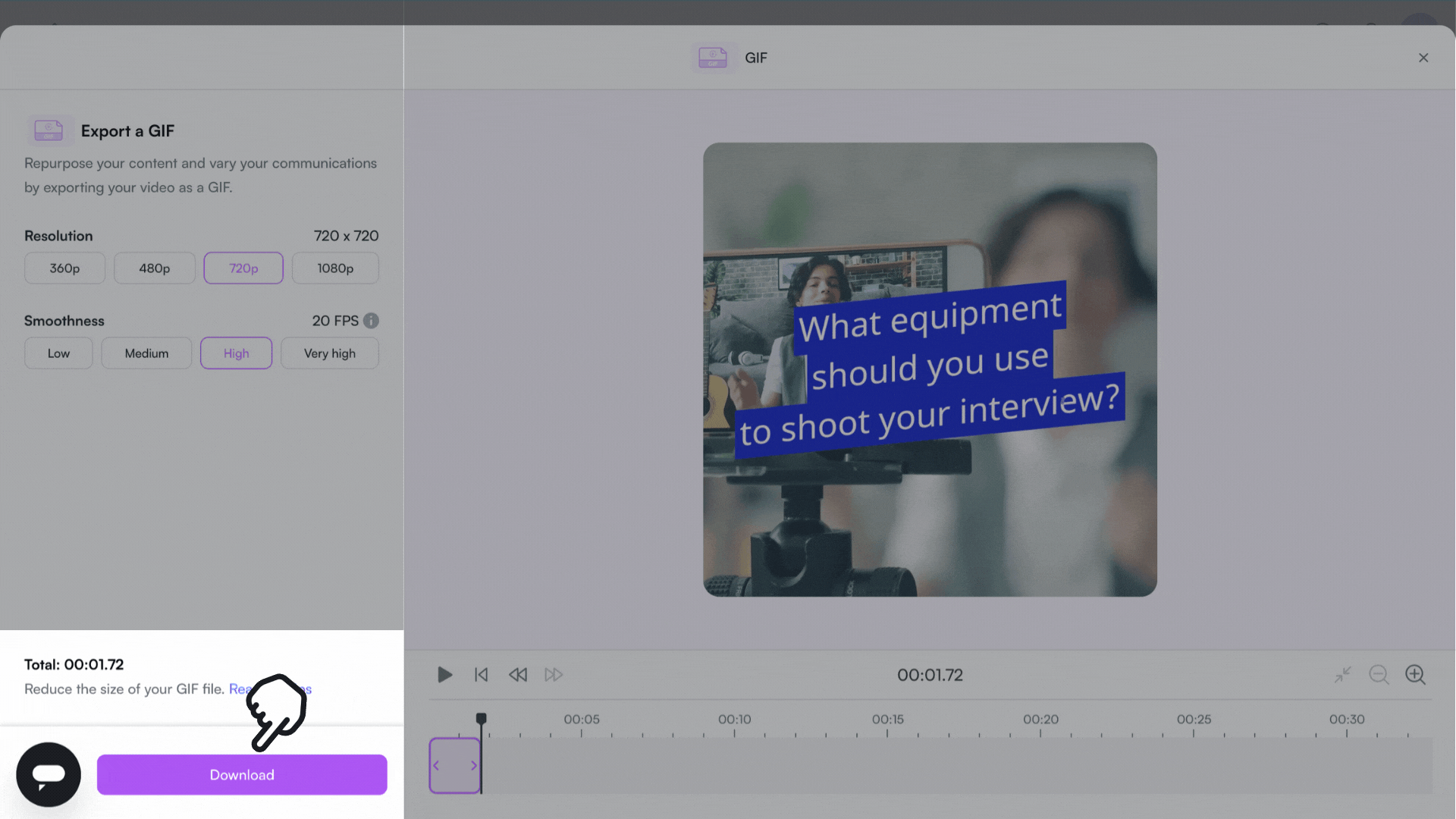Click the fast forward icon

tap(554, 674)
